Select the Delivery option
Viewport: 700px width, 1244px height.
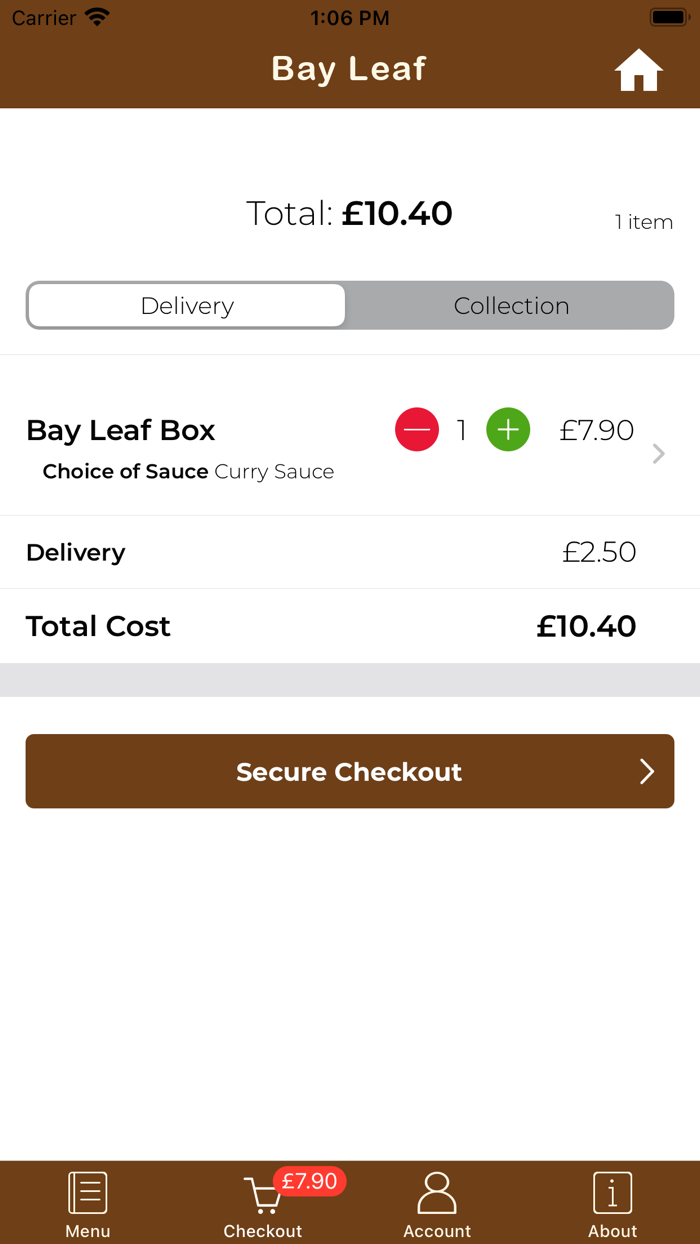click(x=186, y=305)
